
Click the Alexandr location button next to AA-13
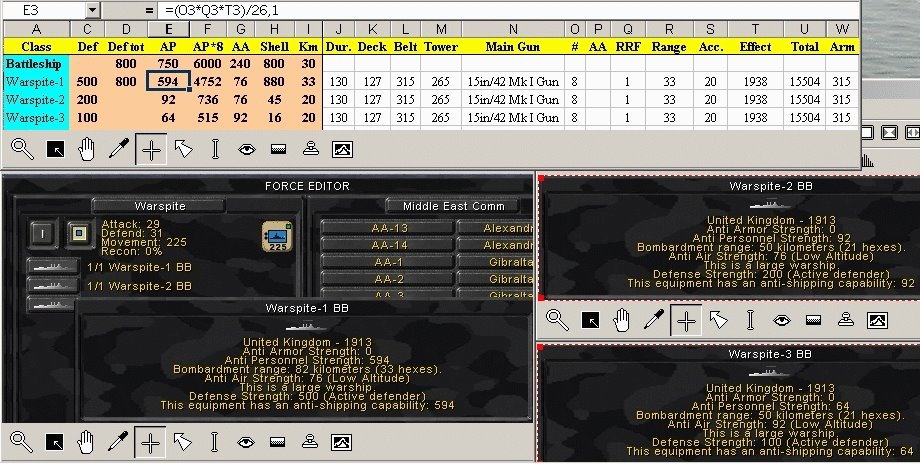point(496,228)
